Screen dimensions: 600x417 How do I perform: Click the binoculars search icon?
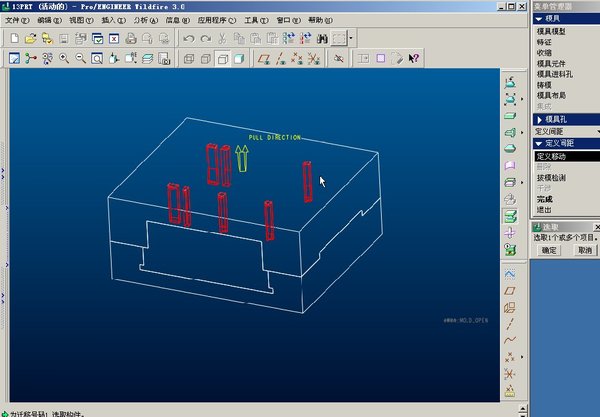click(x=322, y=38)
